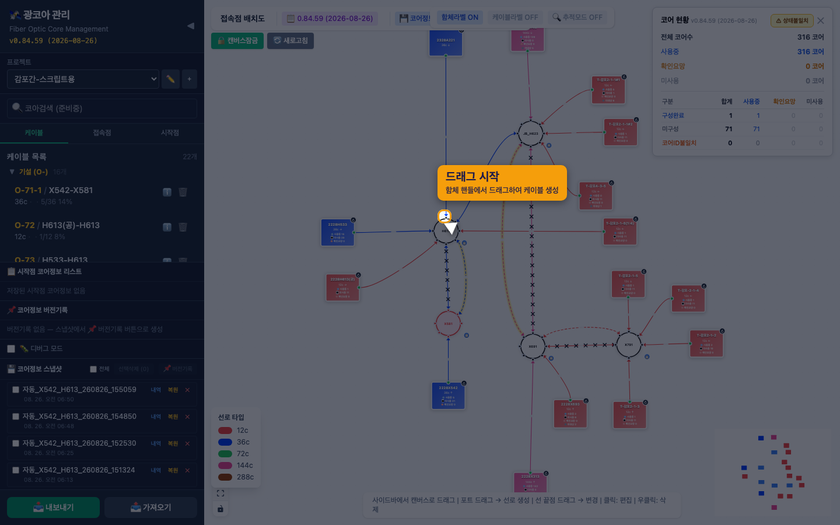Click the pin 버전기록 icon button
This screenshot has height=525, width=840.
point(178,369)
